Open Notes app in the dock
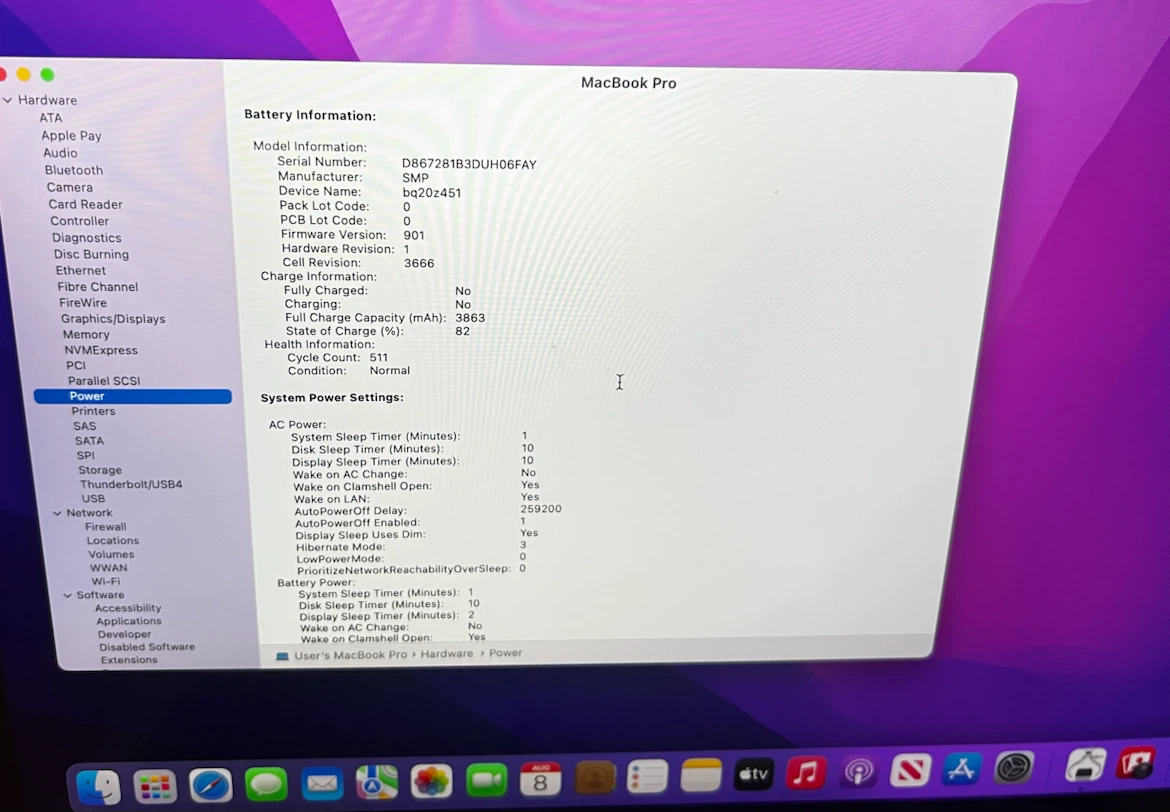 [x=701, y=775]
